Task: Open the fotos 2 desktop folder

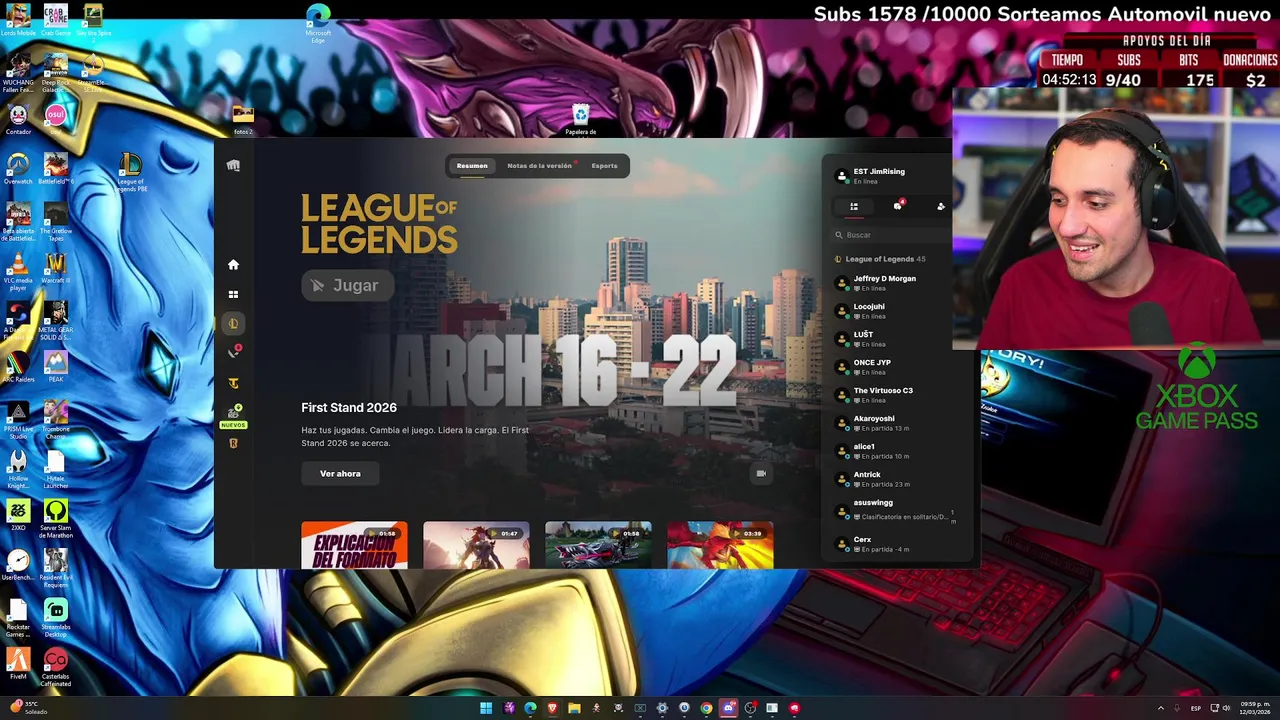Action: (243, 119)
